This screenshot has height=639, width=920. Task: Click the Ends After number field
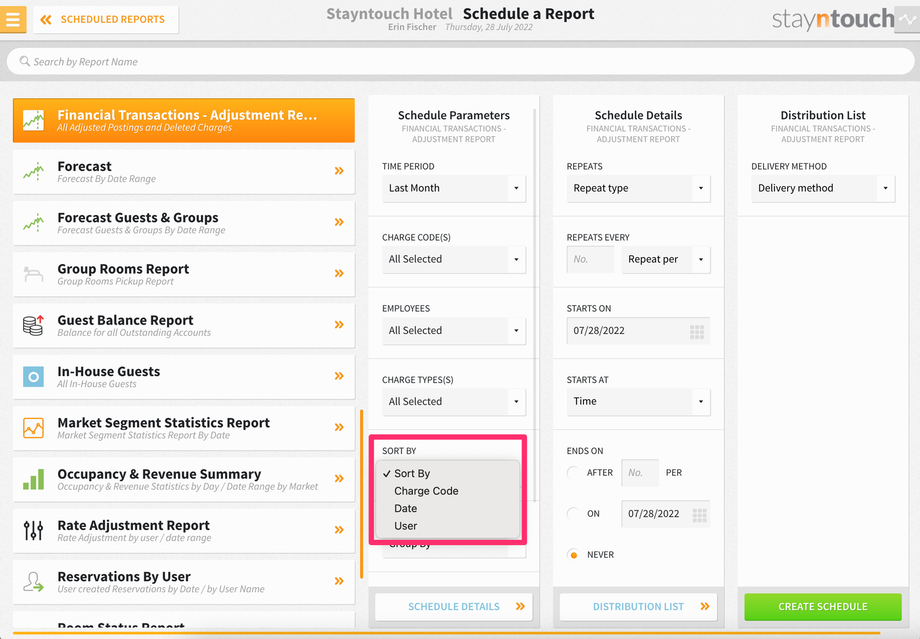(x=640, y=473)
